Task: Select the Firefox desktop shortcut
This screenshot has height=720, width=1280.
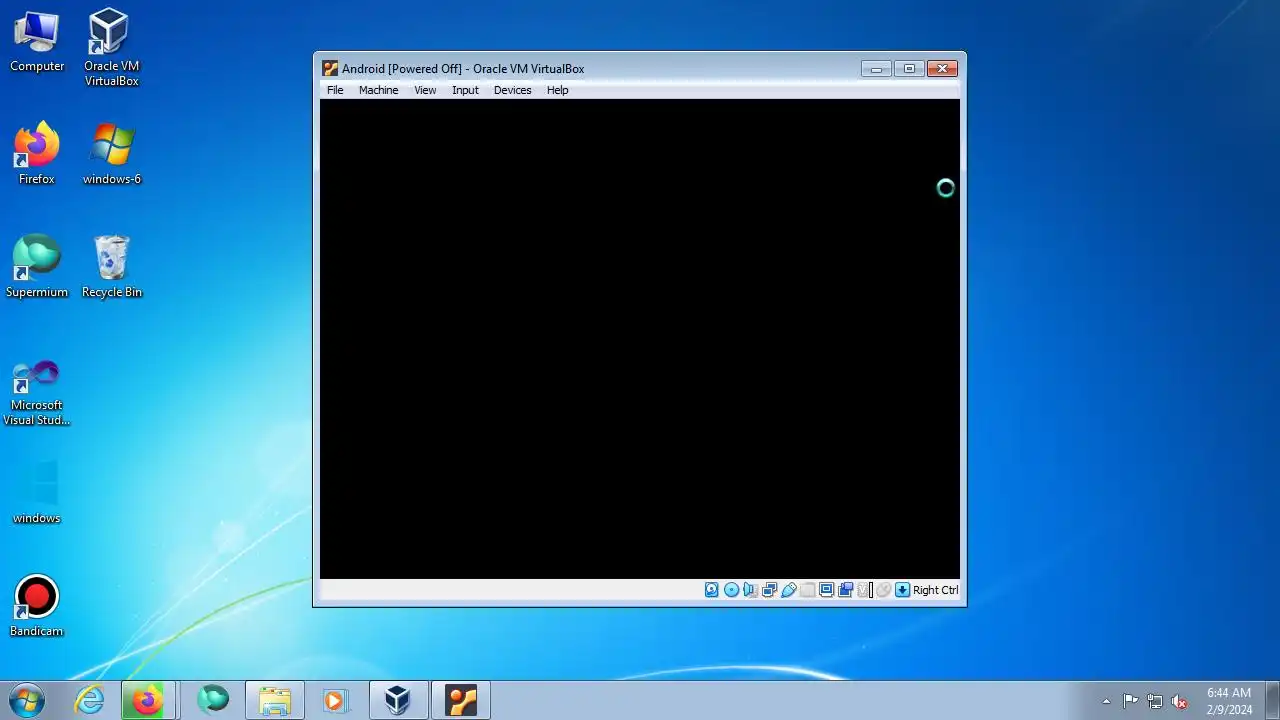Action: (x=37, y=154)
